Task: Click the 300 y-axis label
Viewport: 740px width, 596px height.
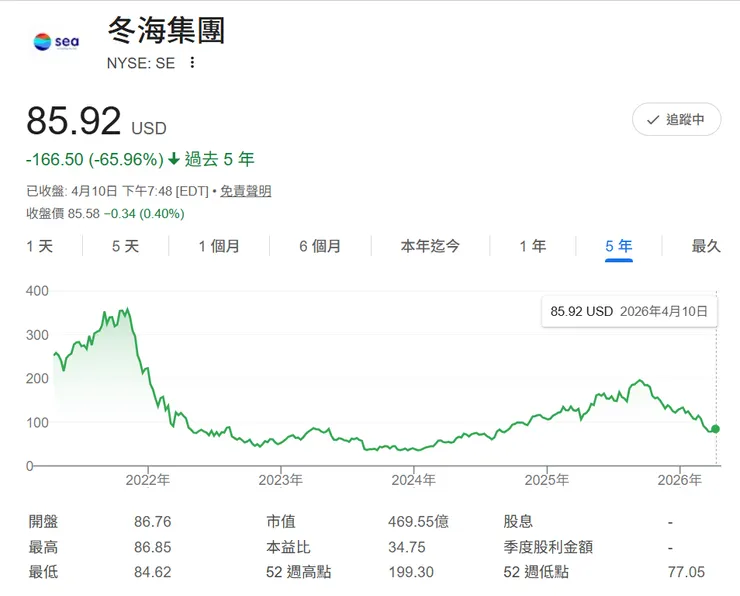Action: click(x=37, y=335)
